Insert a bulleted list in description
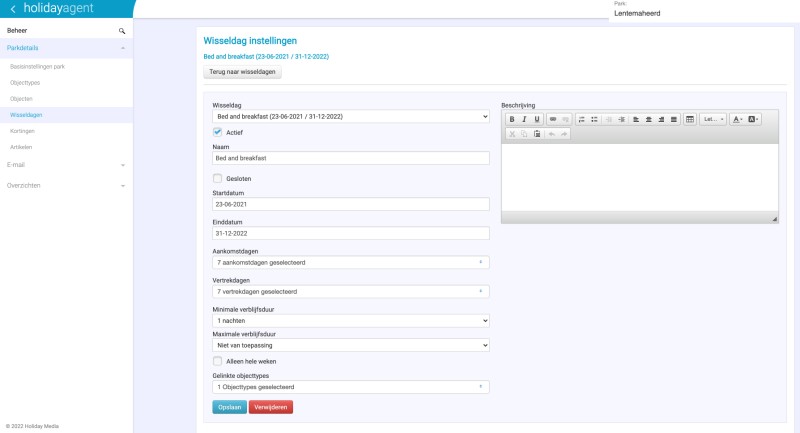Image resolution: width=800 pixels, height=433 pixels. click(x=594, y=119)
